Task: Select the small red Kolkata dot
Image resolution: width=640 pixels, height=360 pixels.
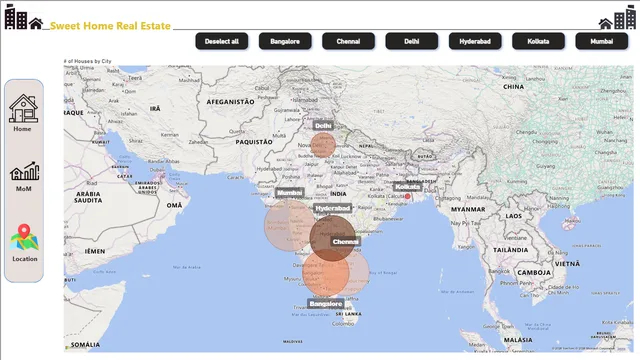Action: [x=407, y=196]
